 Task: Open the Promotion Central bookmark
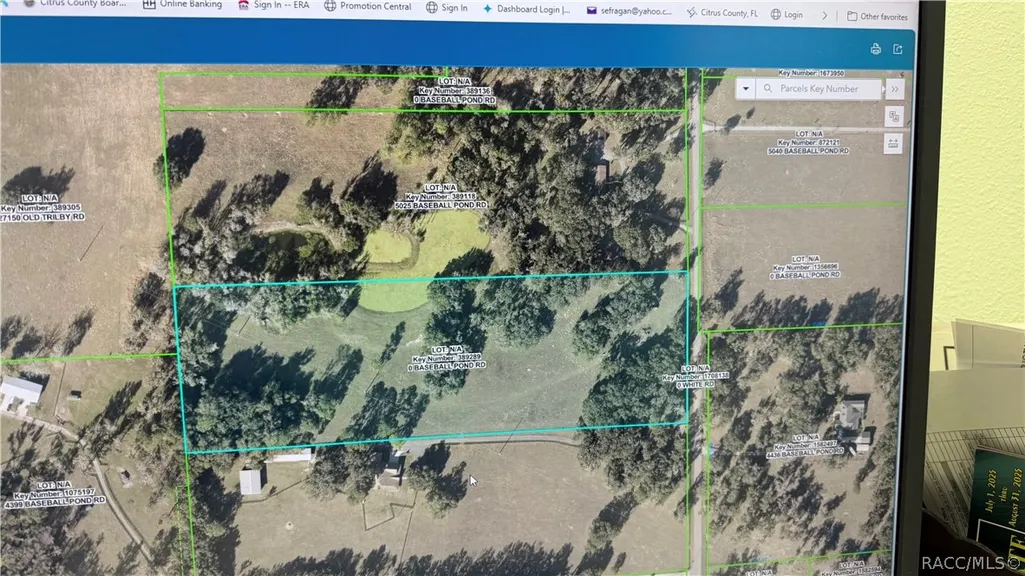(x=367, y=6)
